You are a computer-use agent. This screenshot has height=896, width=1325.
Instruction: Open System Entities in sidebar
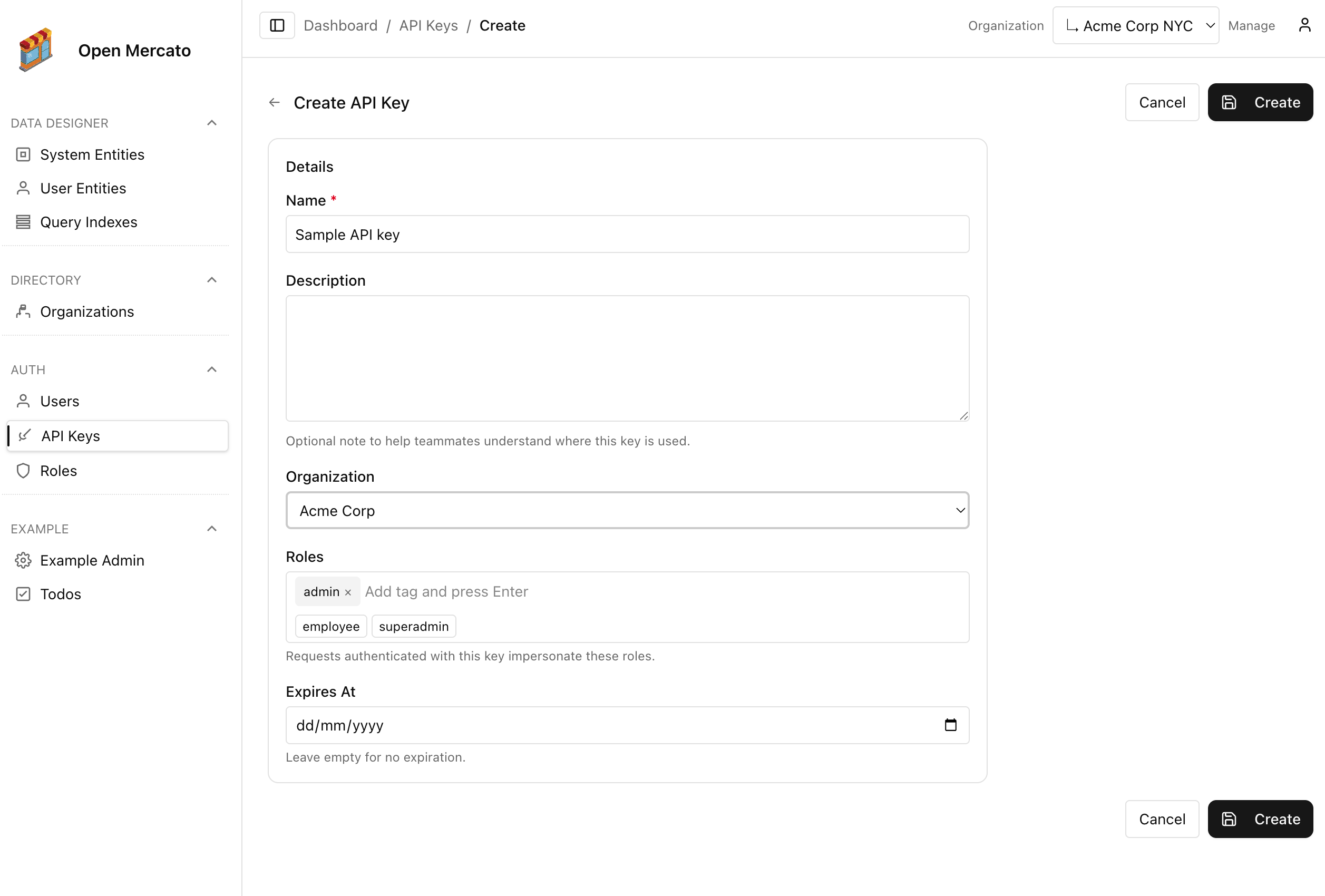(92, 154)
